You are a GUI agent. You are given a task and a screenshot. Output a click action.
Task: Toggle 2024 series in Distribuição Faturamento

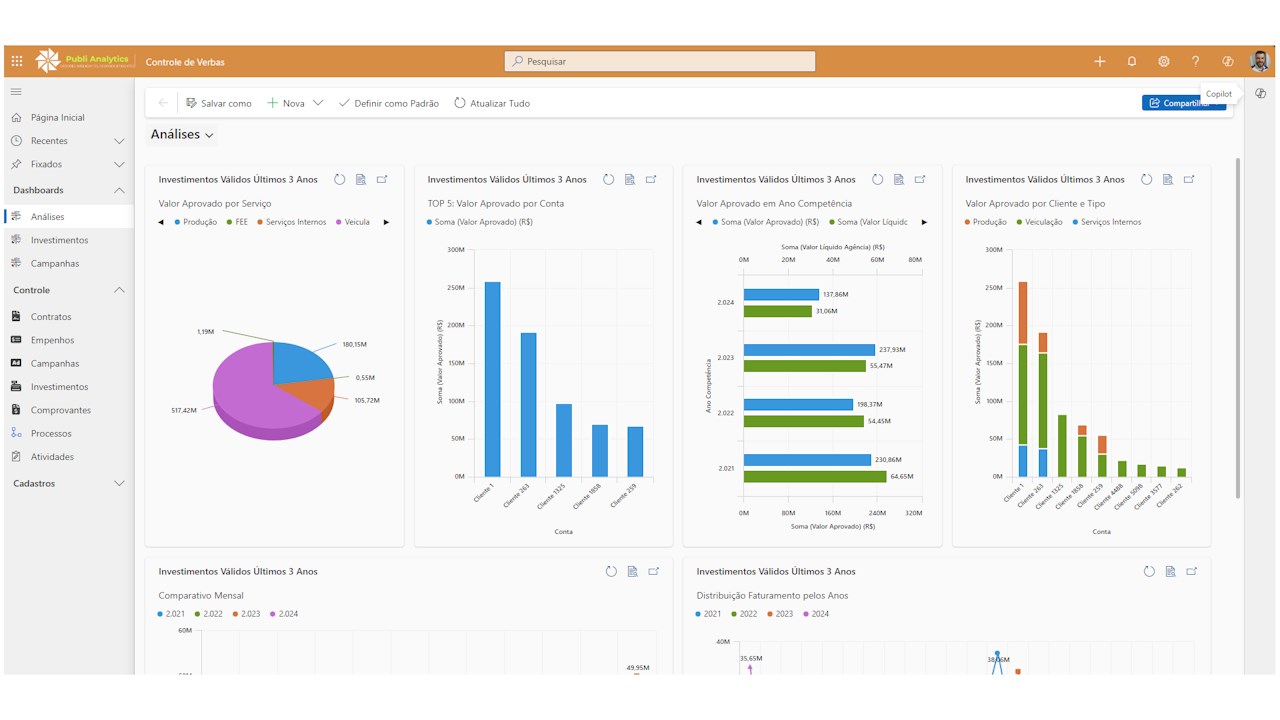816,614
